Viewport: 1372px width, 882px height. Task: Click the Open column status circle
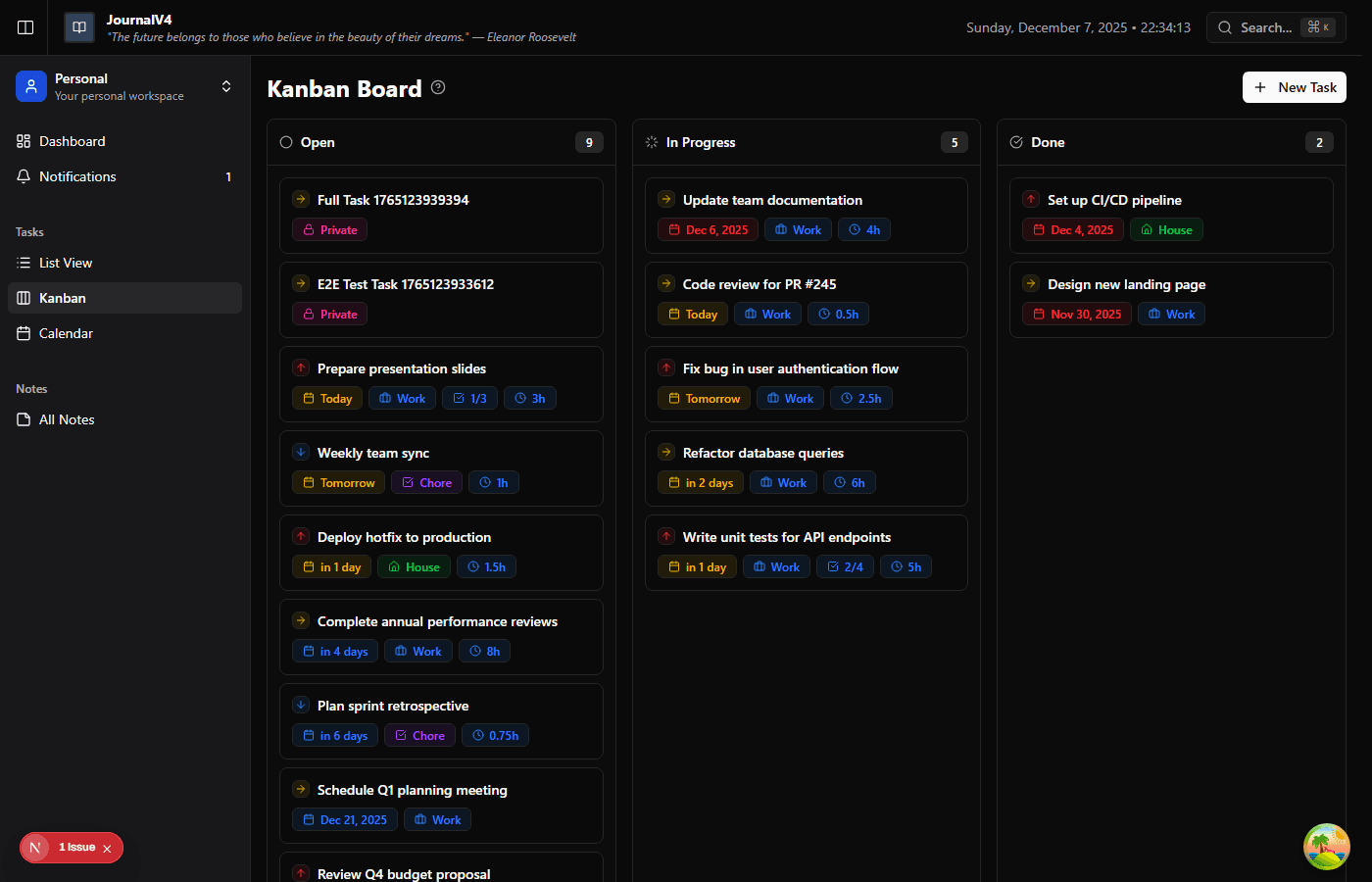click(x=284, y=142)
